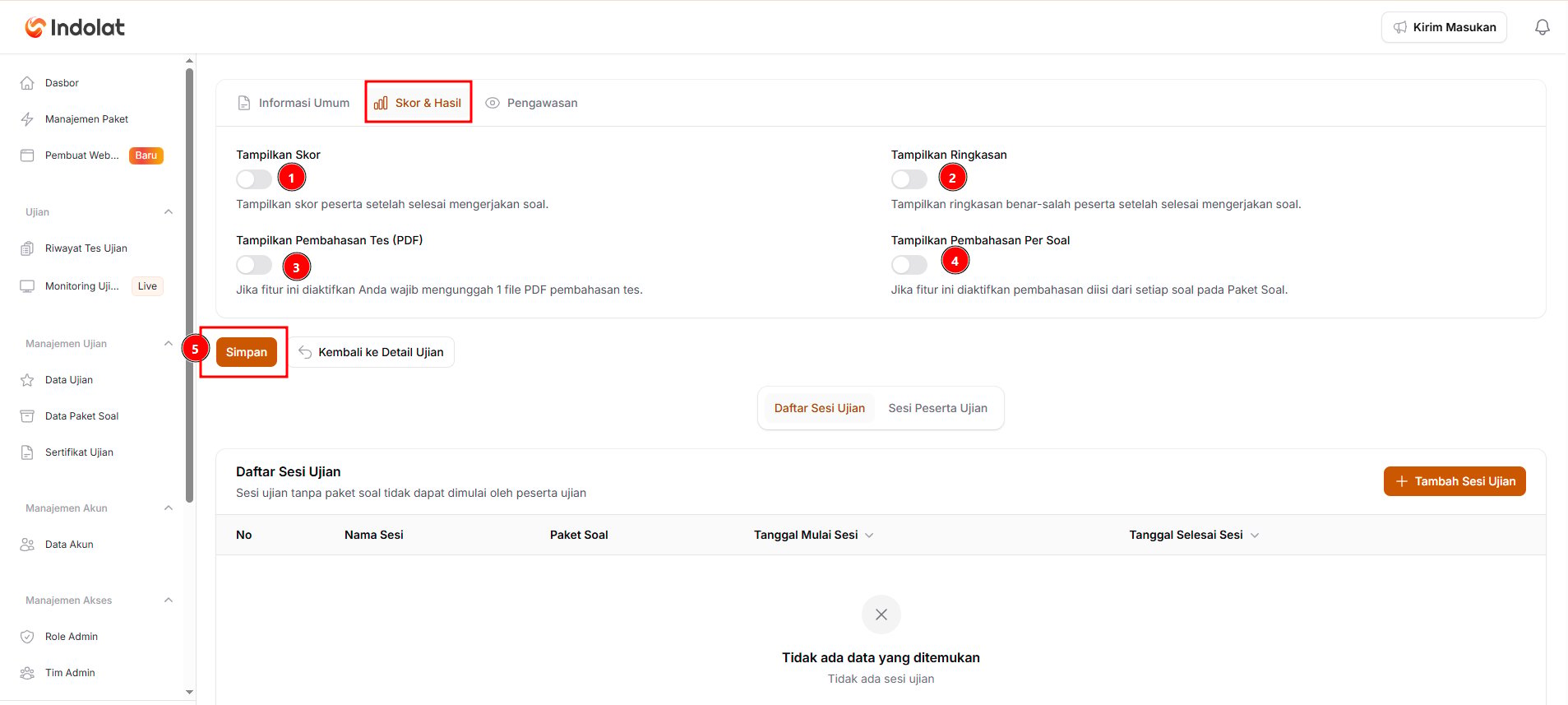The image size is (1568, 705).
Task: Click the empty-state X icon
Action: 881,615
